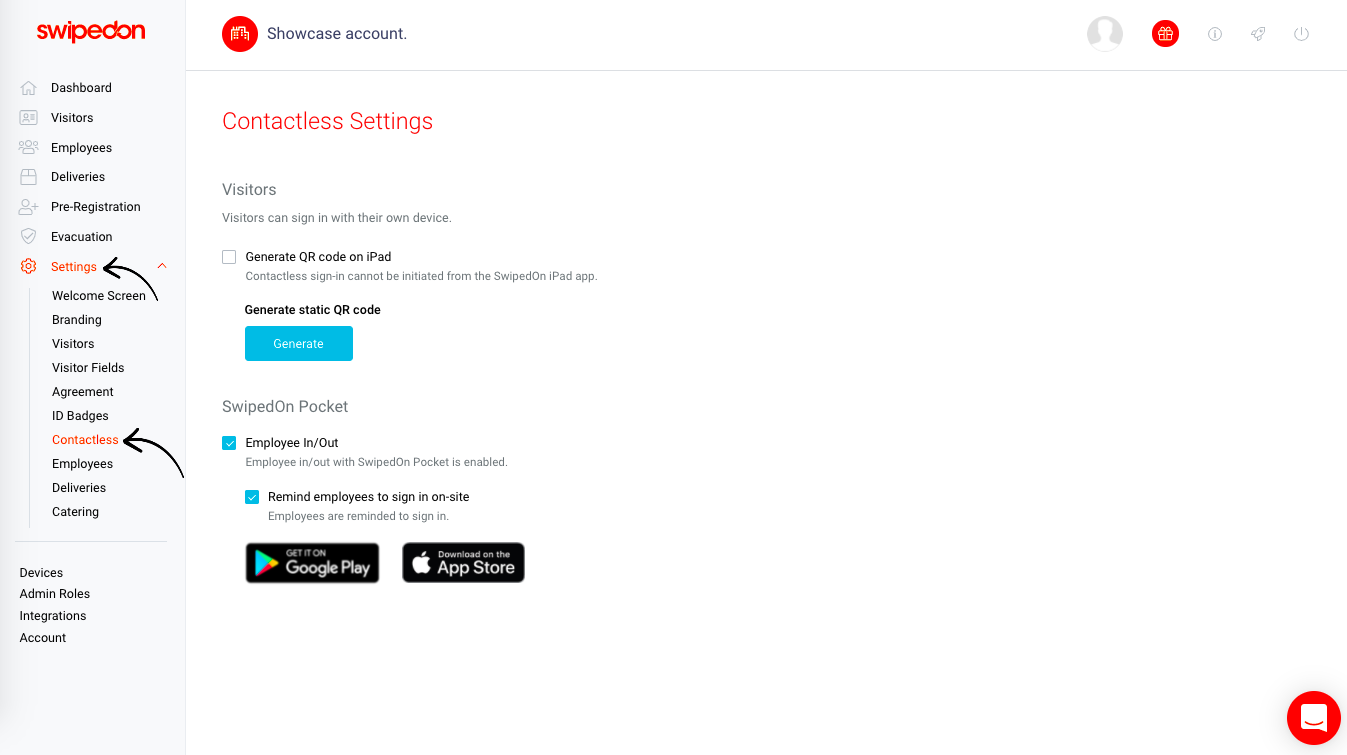Open the App Store download badge
Screen dimensions: 1347x755
pyautogui.click(x=463, y=563)
